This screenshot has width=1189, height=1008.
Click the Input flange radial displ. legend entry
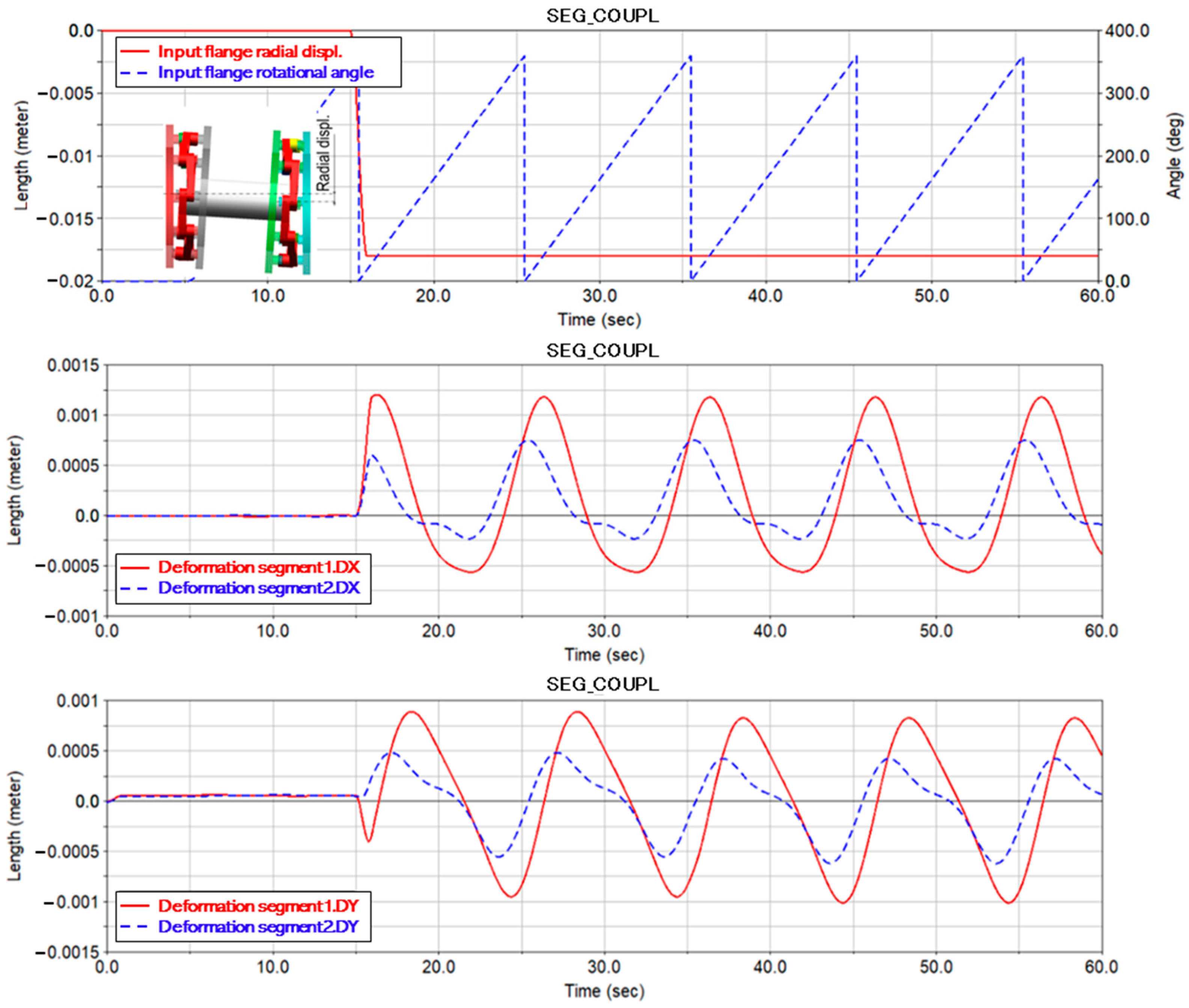coord(250,52)
